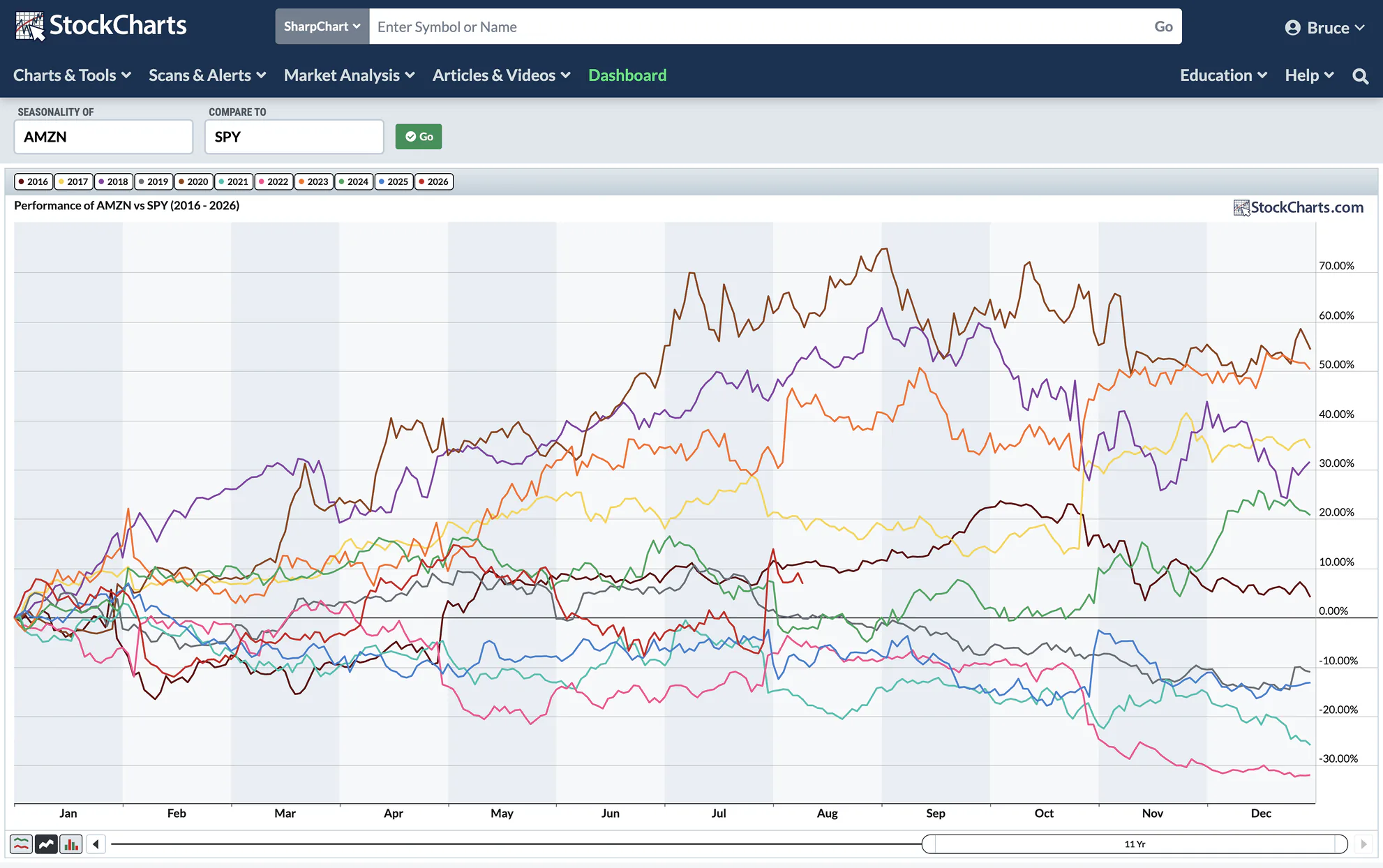Toggle the 2023 year series
This screenshot has height=868, width=1383.
313,181
